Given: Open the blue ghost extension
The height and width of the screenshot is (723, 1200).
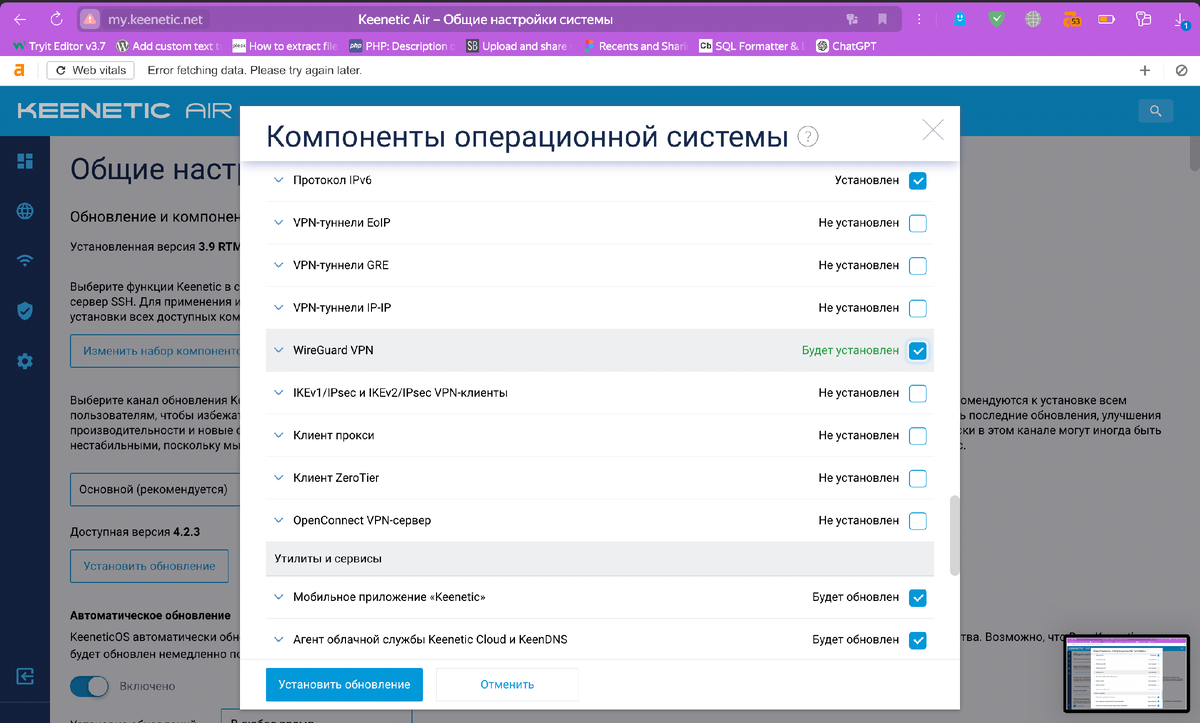Looking at the screenshot, I should 960,19.
